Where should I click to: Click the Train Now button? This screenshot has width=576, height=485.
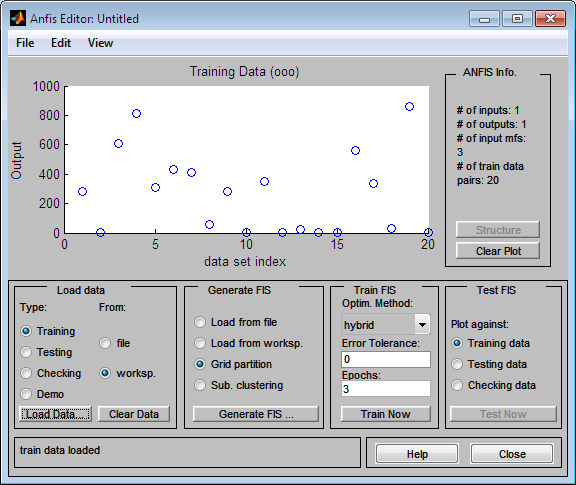386,414
